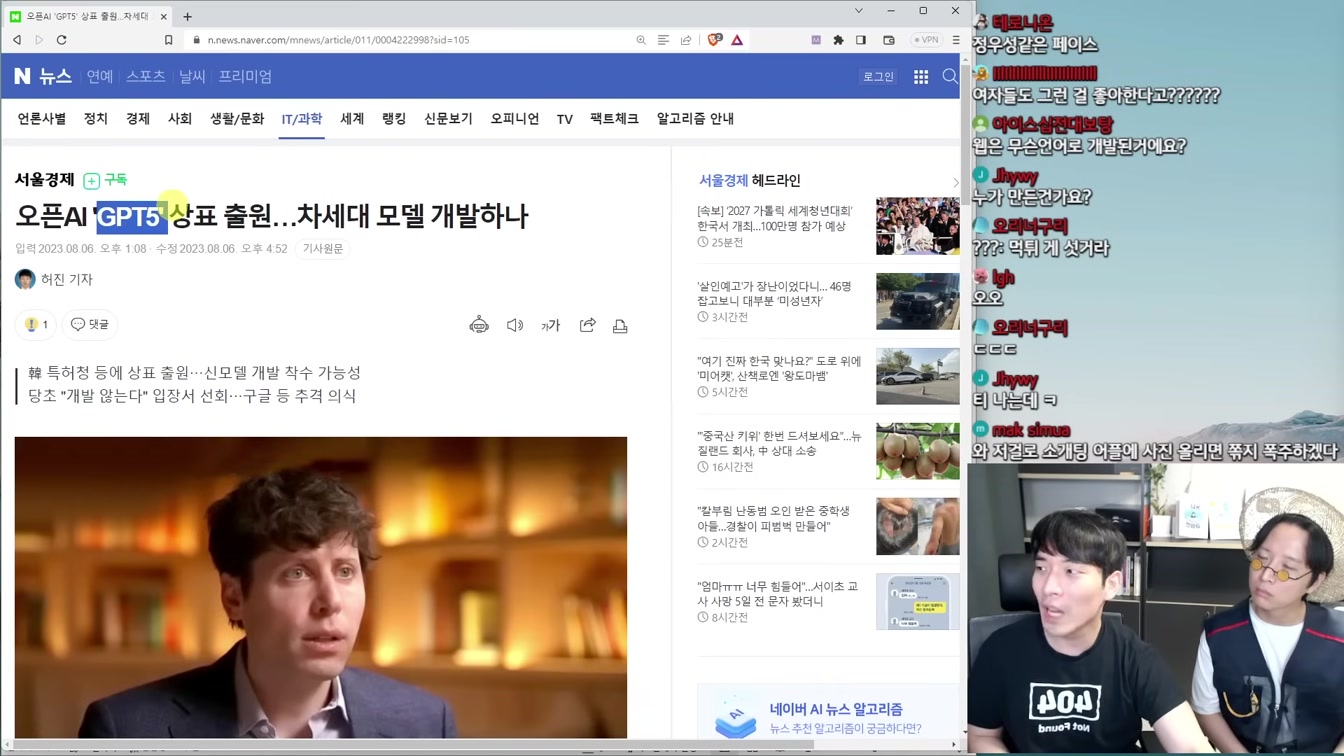Open headline about 칼부림 난동범 오인 중학생
1344x756 pixels.
[x=773, y=519]
